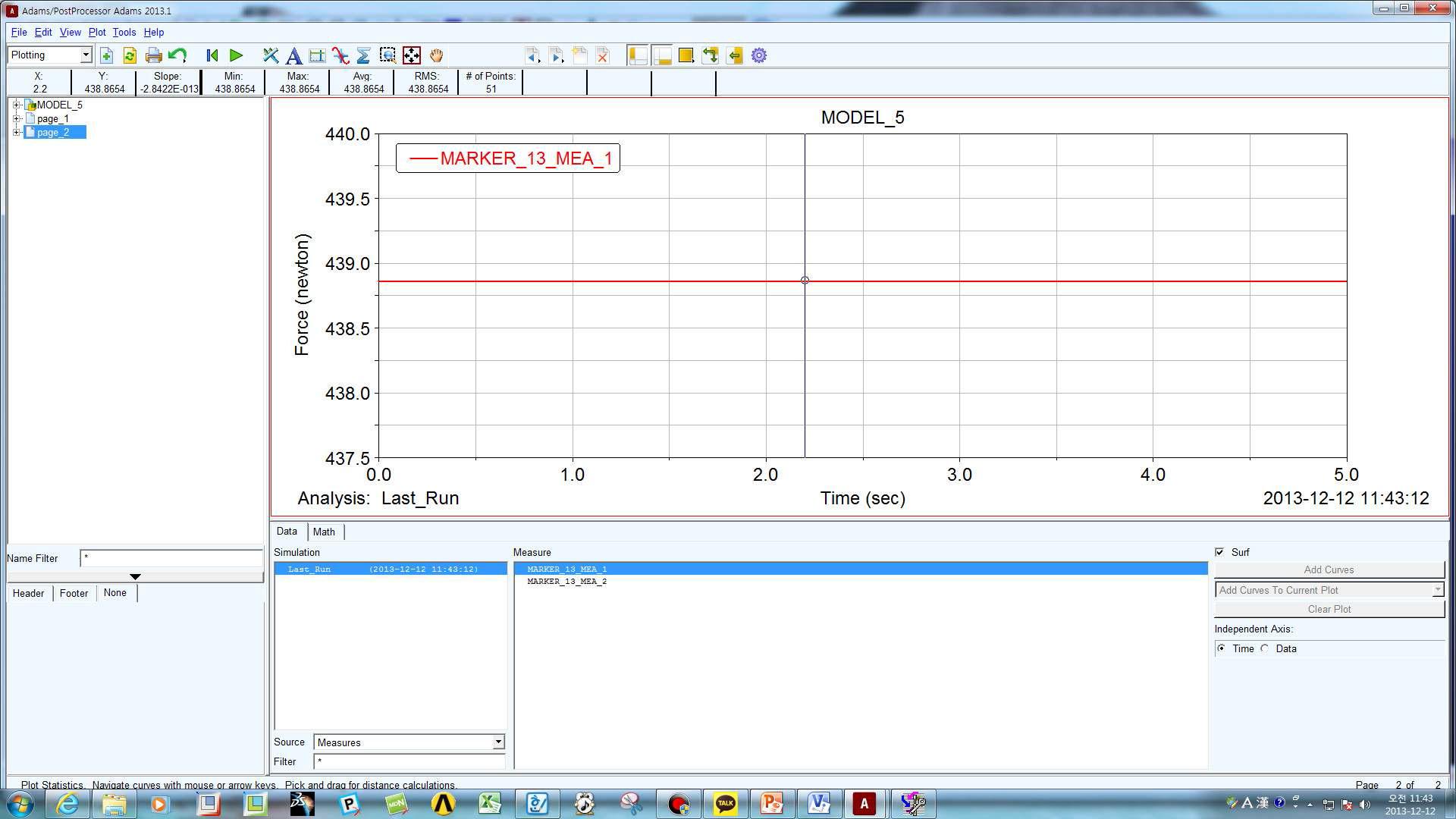
Task: Select MARKER_13_MEA_2 measure
Action: coord(566,581)
